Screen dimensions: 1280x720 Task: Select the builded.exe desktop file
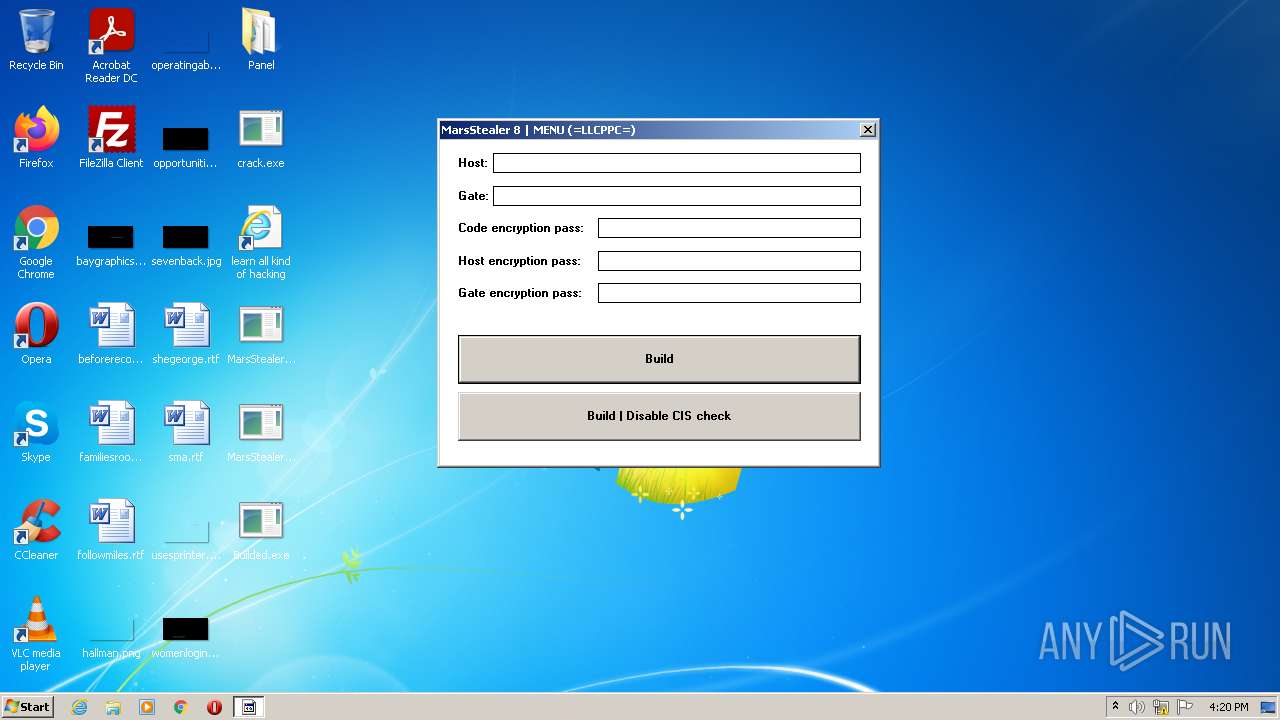tap(261, 530)
